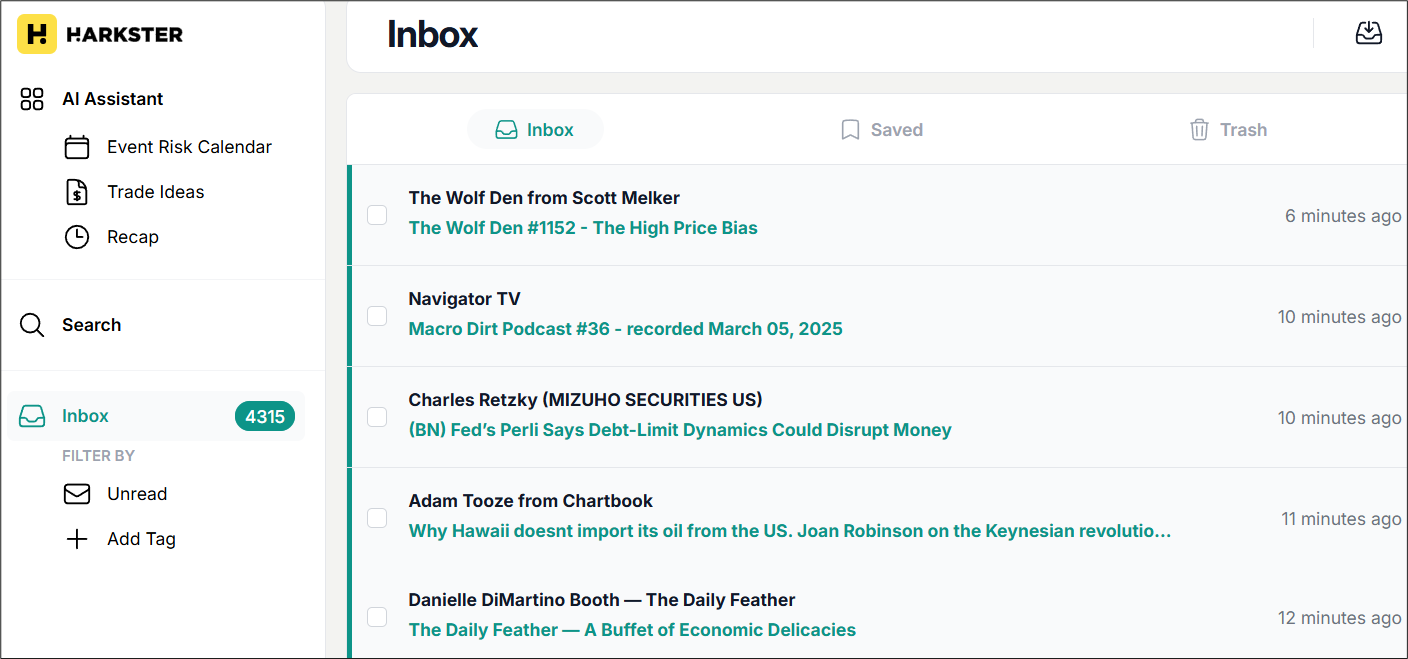Tick checkbox for Adam Tooze email
The height and width of the screenshot is (659, 1408).
tap(377, 518)
